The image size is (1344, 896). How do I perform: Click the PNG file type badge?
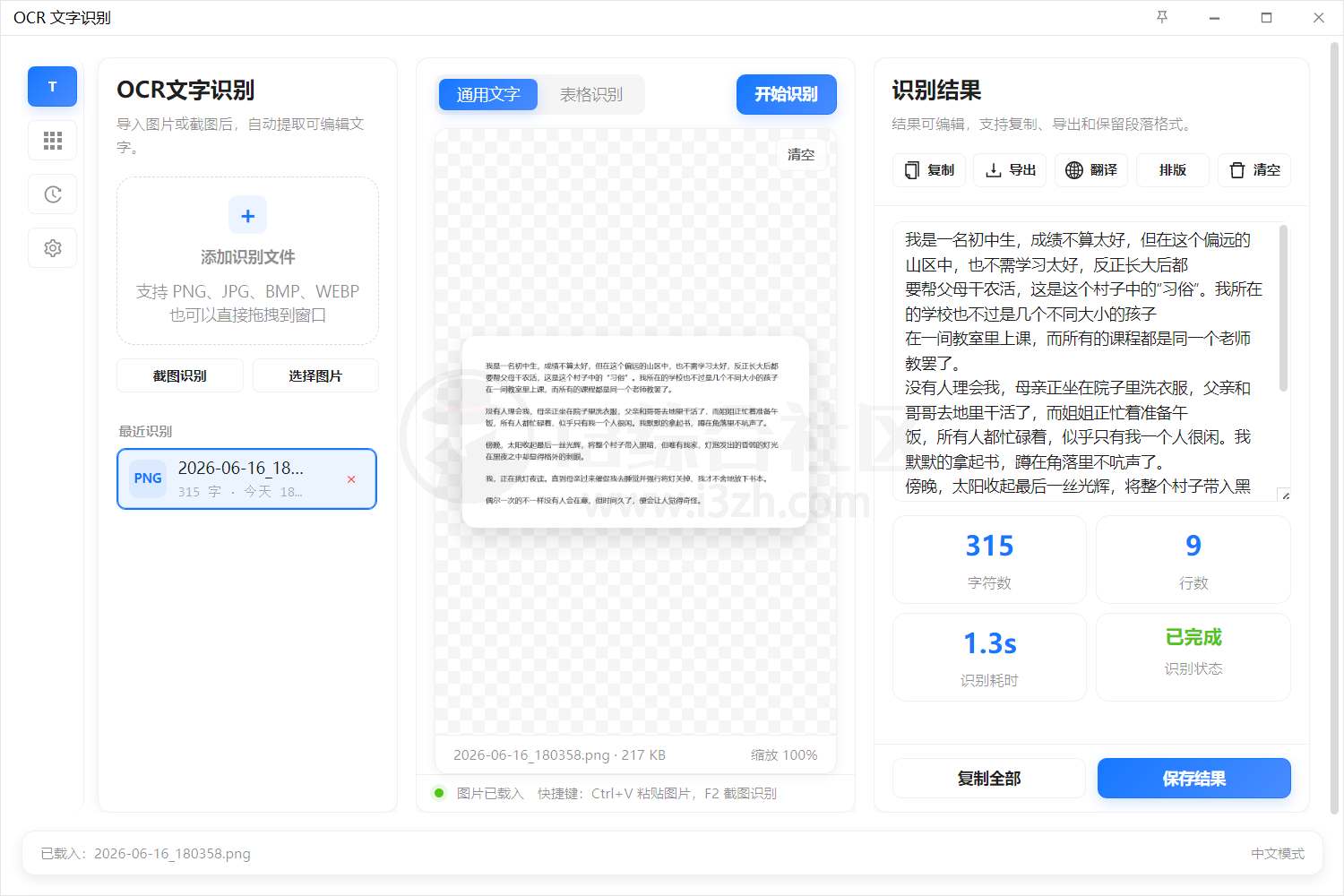(x=148, y=478)
